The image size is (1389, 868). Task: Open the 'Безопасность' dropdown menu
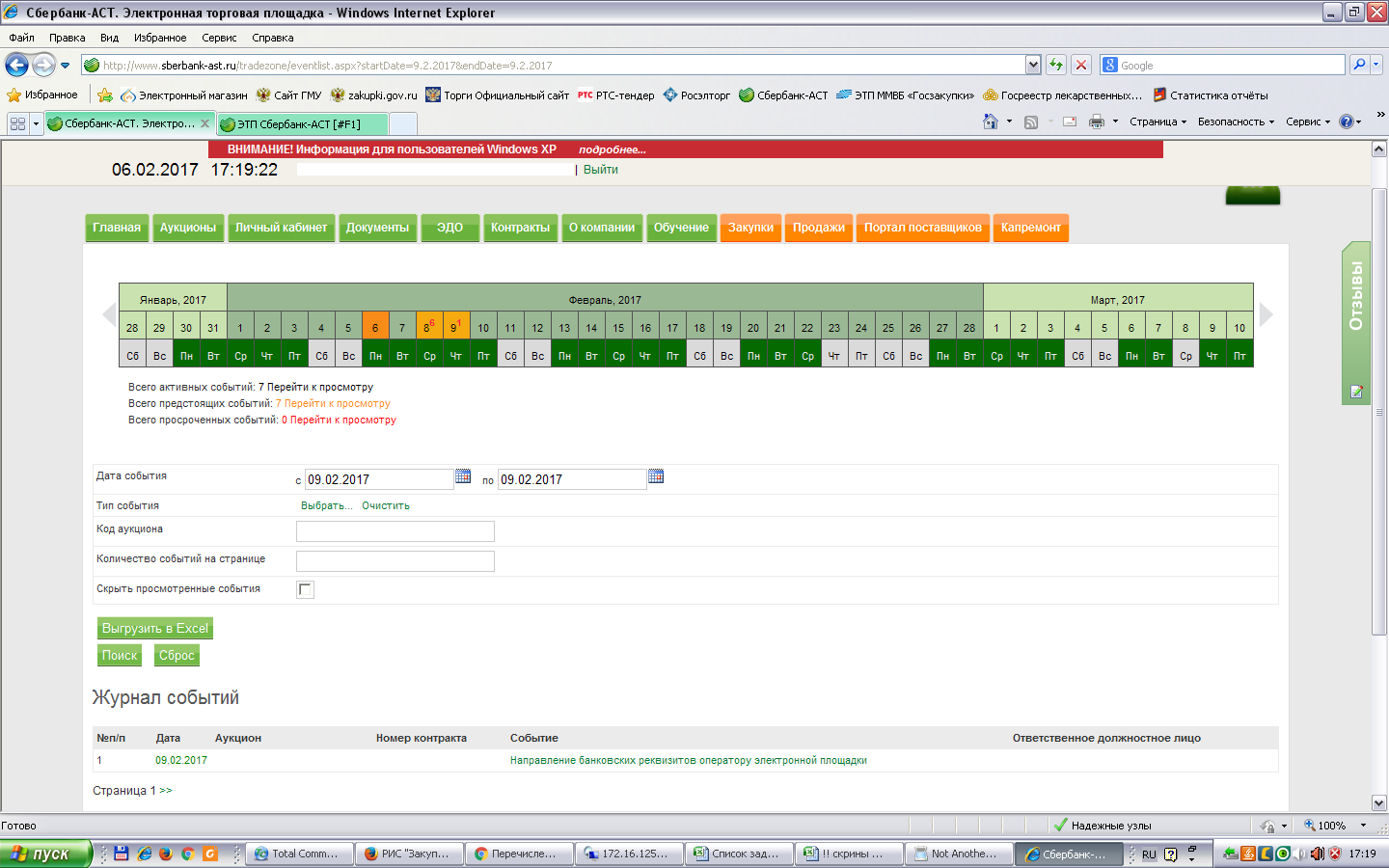tap(1236, 122)
